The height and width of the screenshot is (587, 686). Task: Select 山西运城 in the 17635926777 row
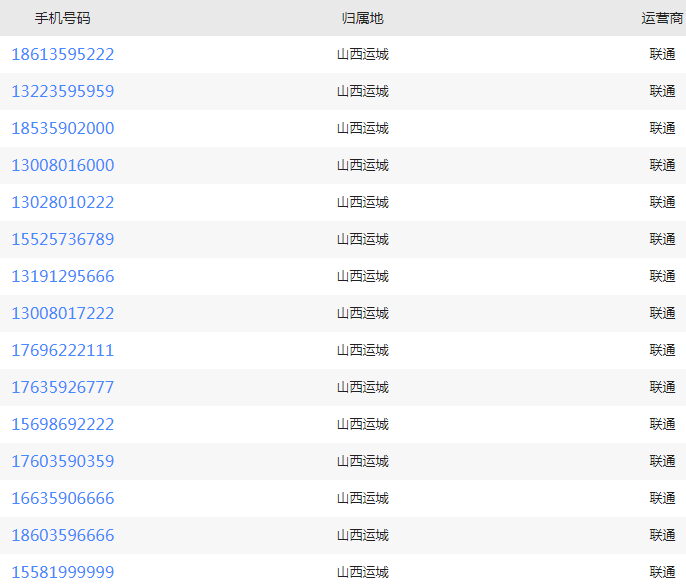(x=363, y=387)
